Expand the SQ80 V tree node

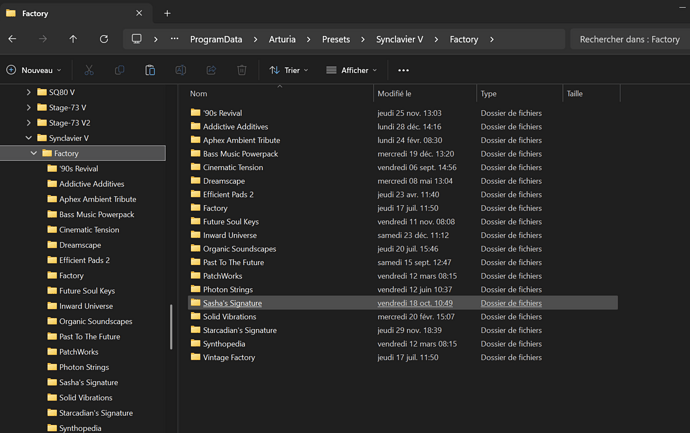pyautogui.click(x=29, y=92)
